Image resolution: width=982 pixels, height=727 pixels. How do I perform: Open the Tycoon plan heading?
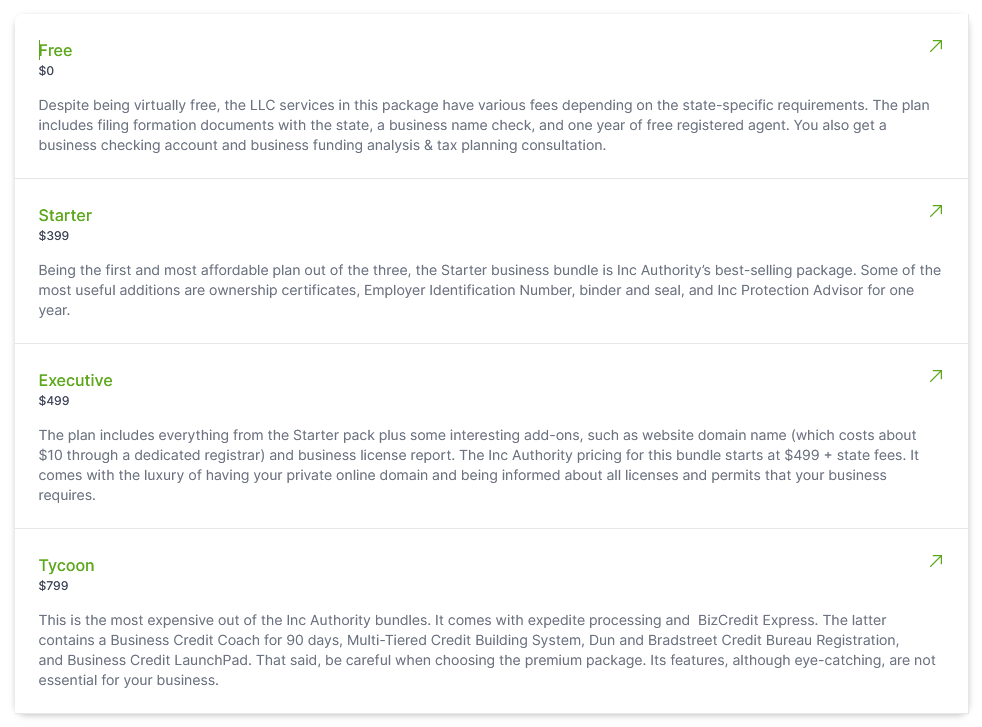point(66,565)
